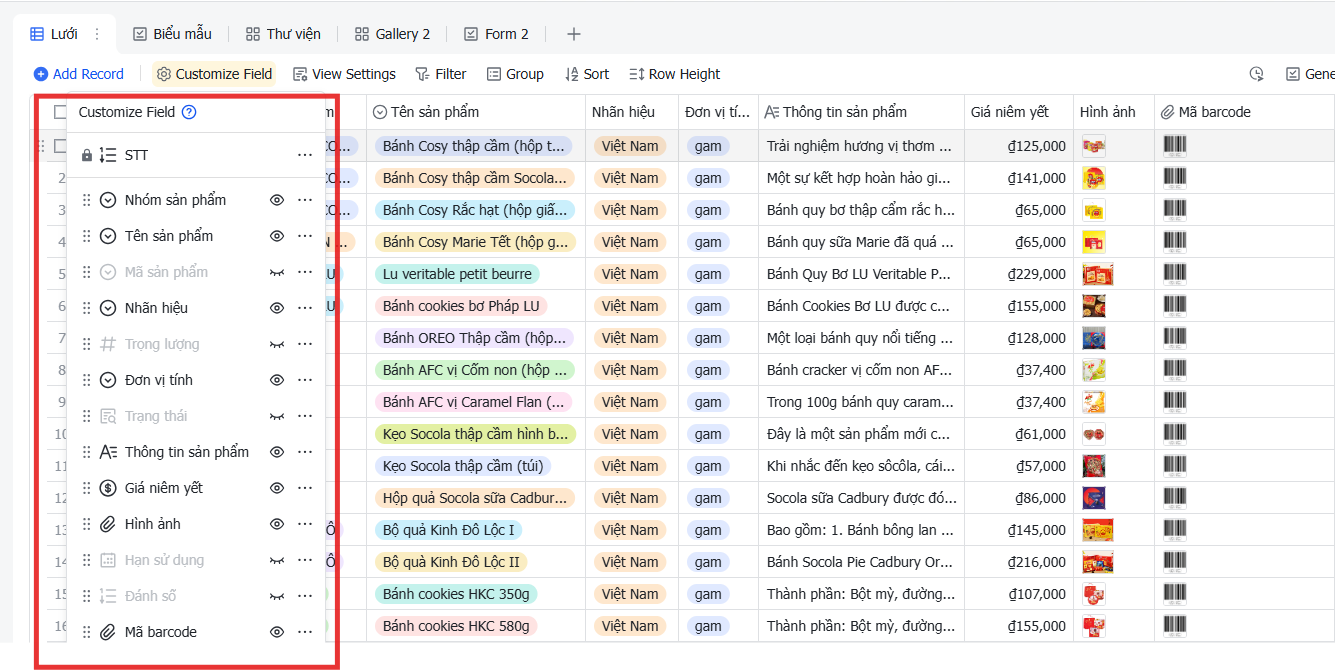Image resolution: width=1335 pixels, height=671 pixels.
Task: Open the Lưới tab three-dot options
Action: (x=97, y=34)
